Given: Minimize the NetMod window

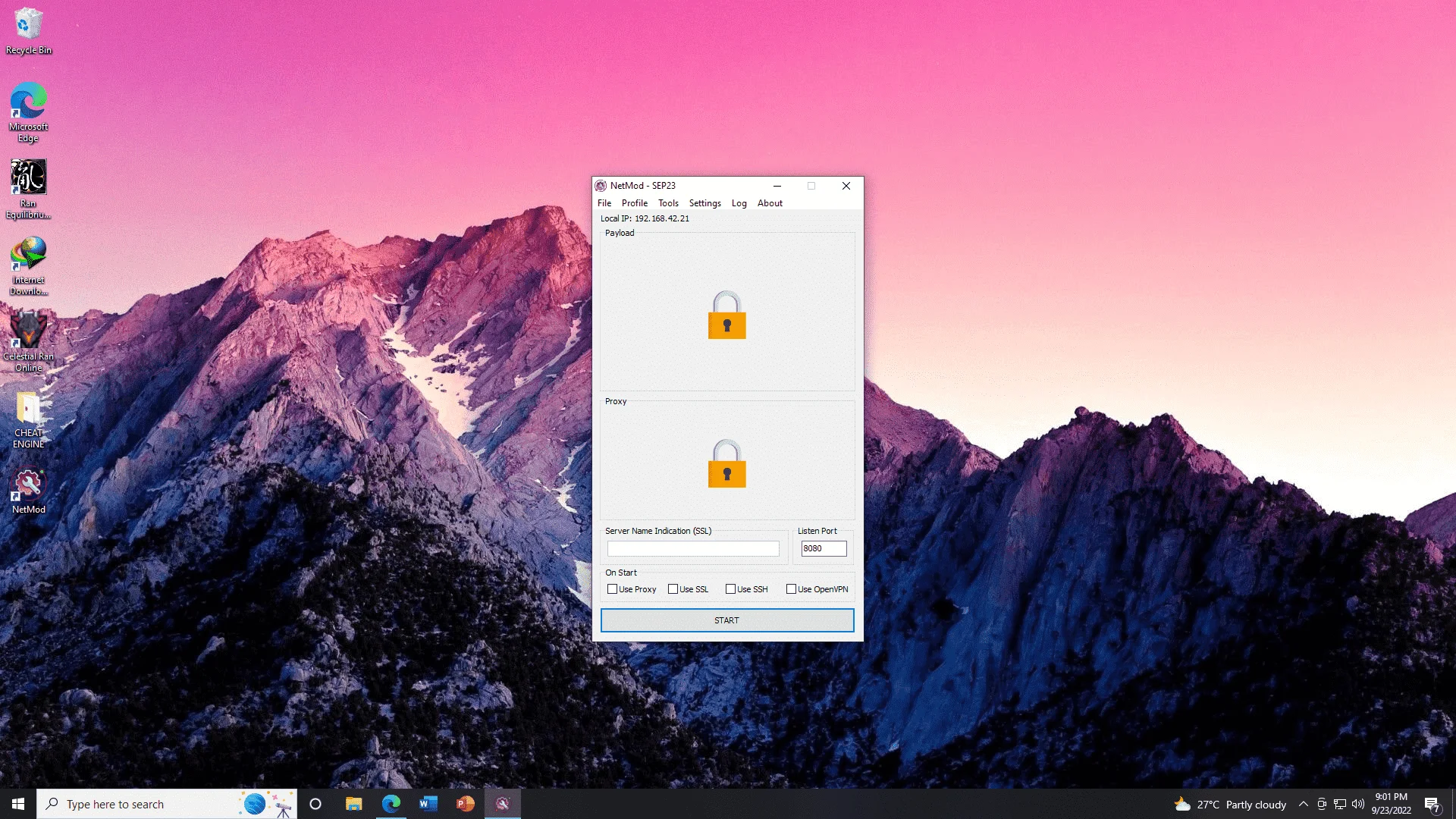Looking at the screenshot, I should point(777,186).
